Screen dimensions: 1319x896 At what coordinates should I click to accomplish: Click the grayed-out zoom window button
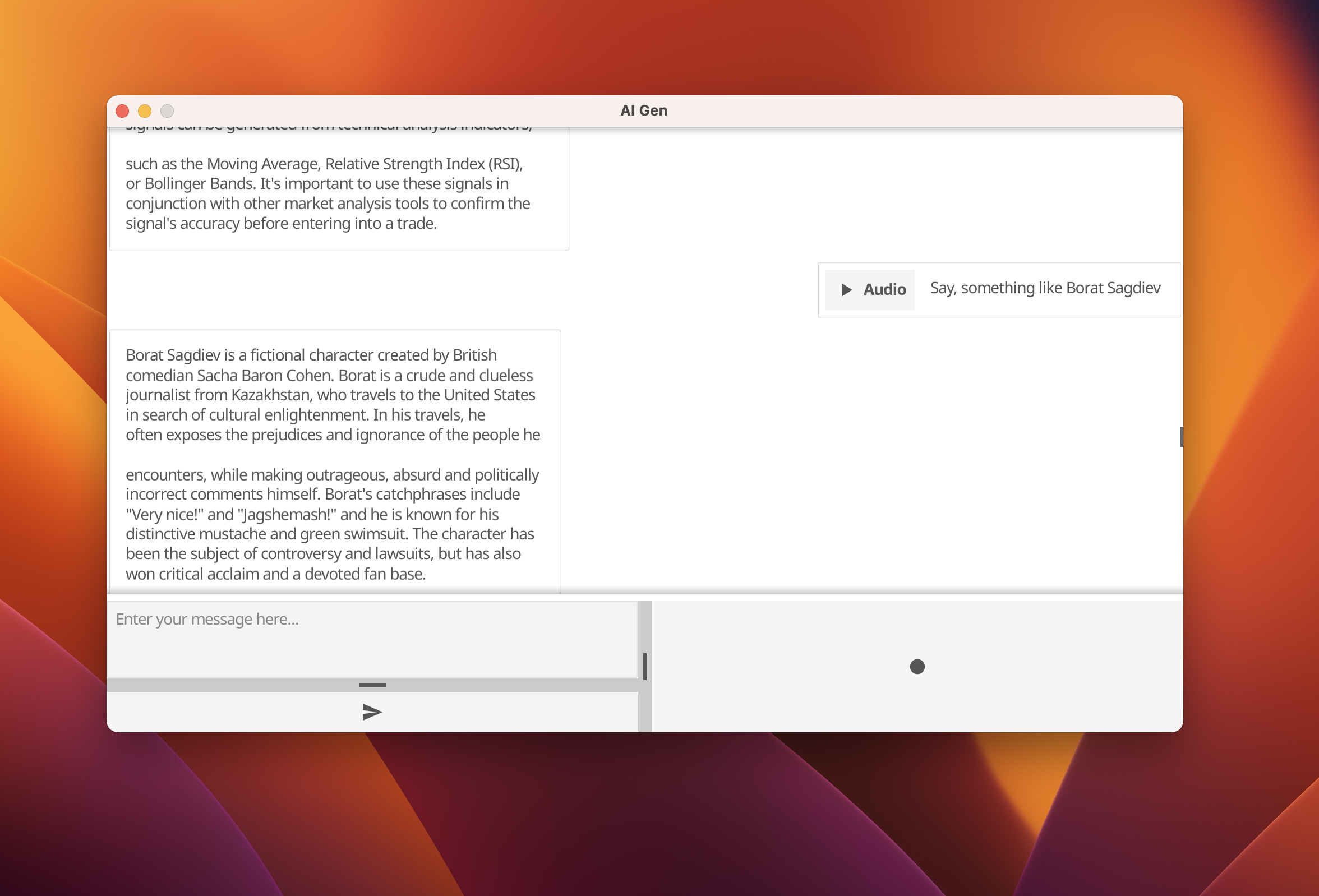click(x=167, y=110)
